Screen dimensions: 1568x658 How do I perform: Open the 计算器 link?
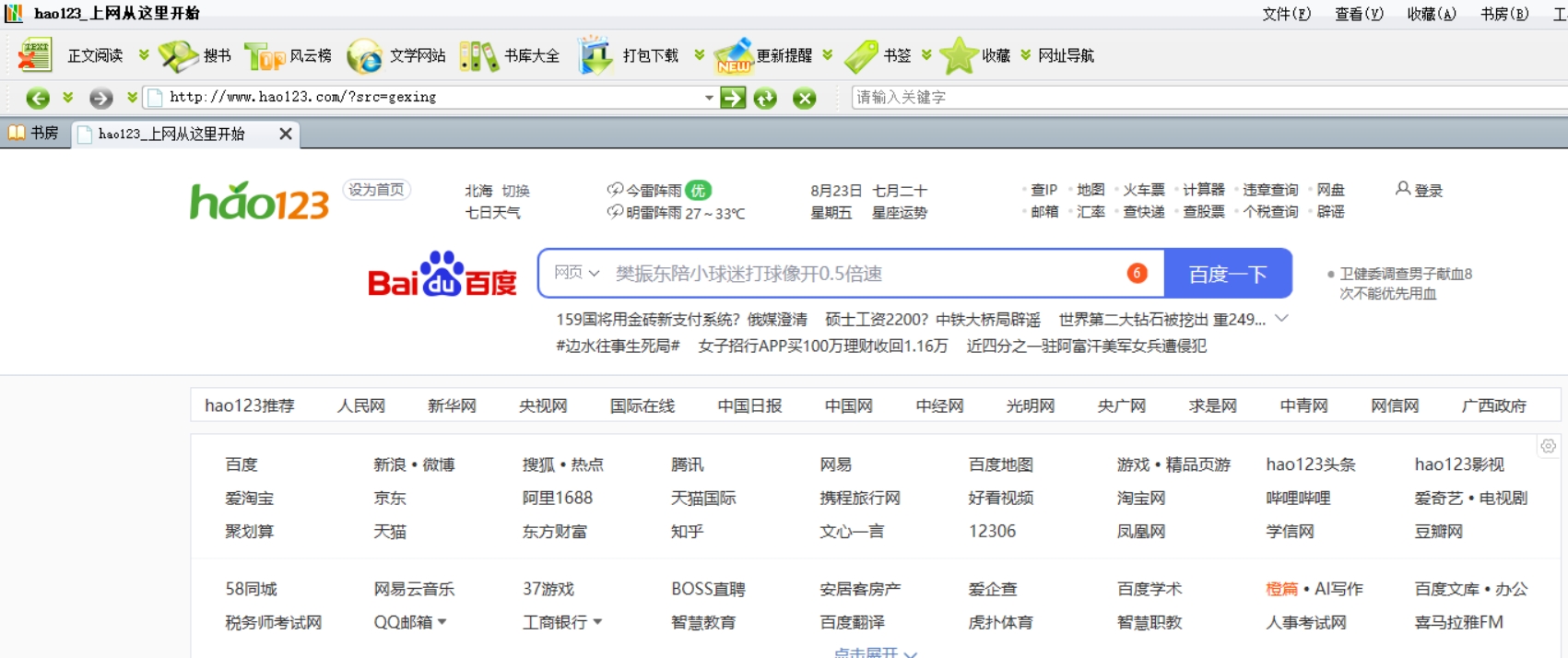[x=1204, y=190]
